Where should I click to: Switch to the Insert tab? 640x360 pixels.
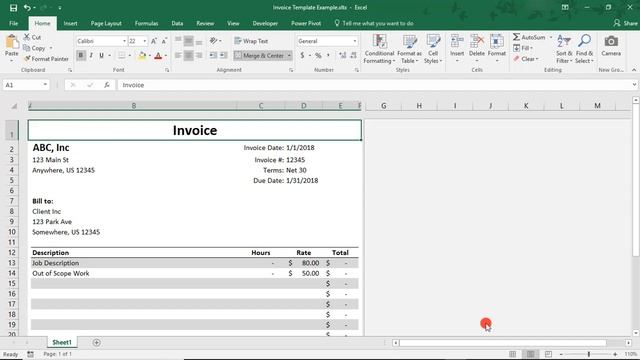pos(70,23)
